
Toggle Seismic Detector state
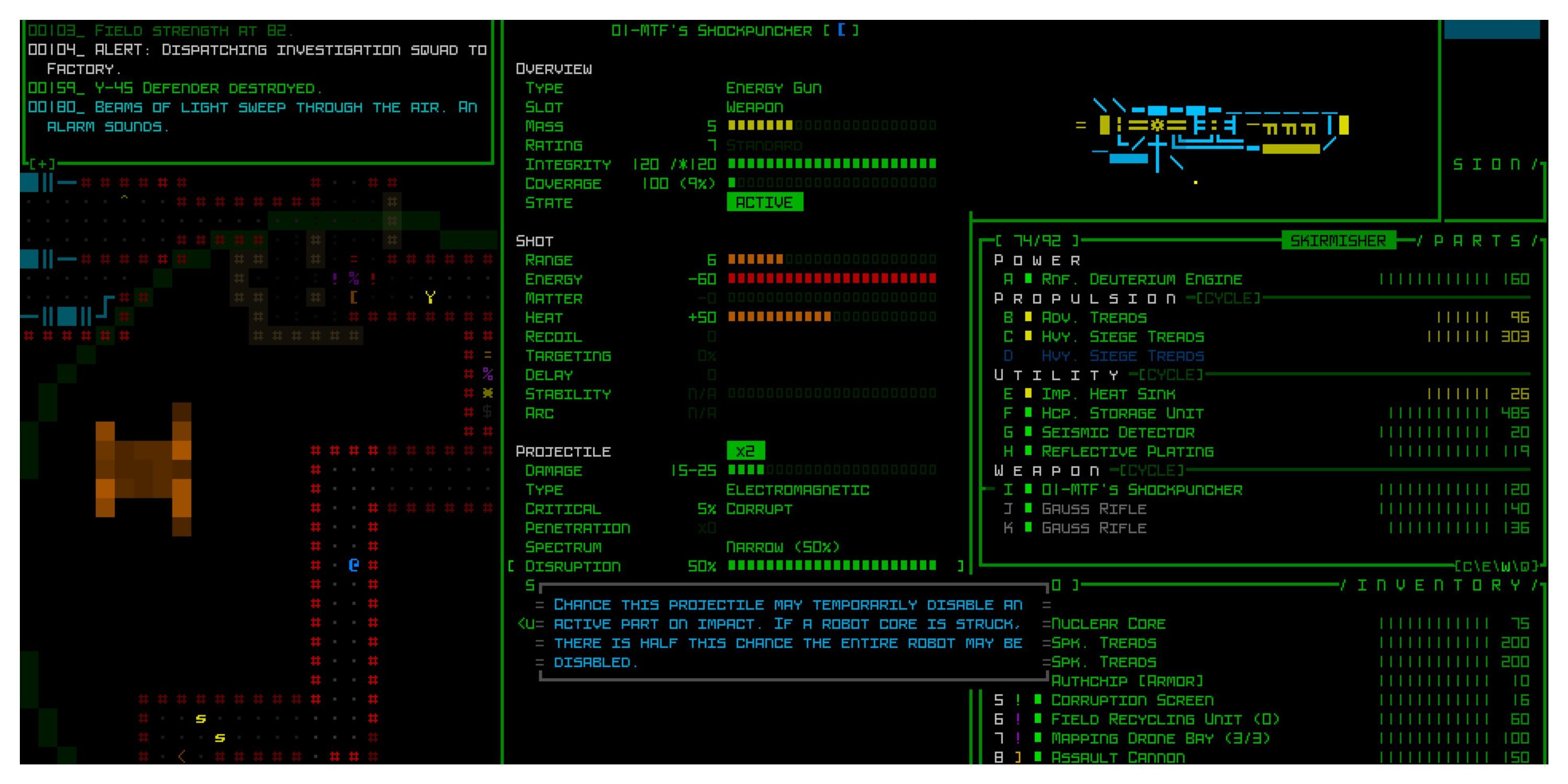[1028, 432]
